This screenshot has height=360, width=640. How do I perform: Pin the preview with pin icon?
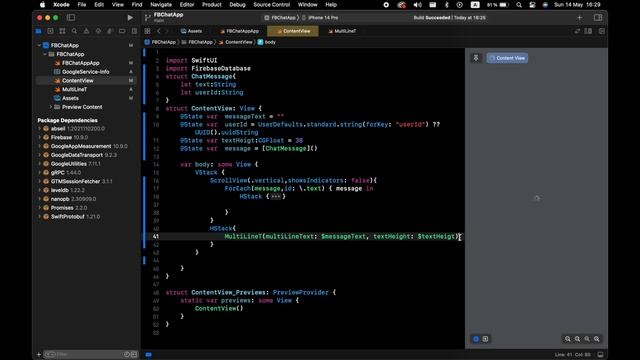476,58
